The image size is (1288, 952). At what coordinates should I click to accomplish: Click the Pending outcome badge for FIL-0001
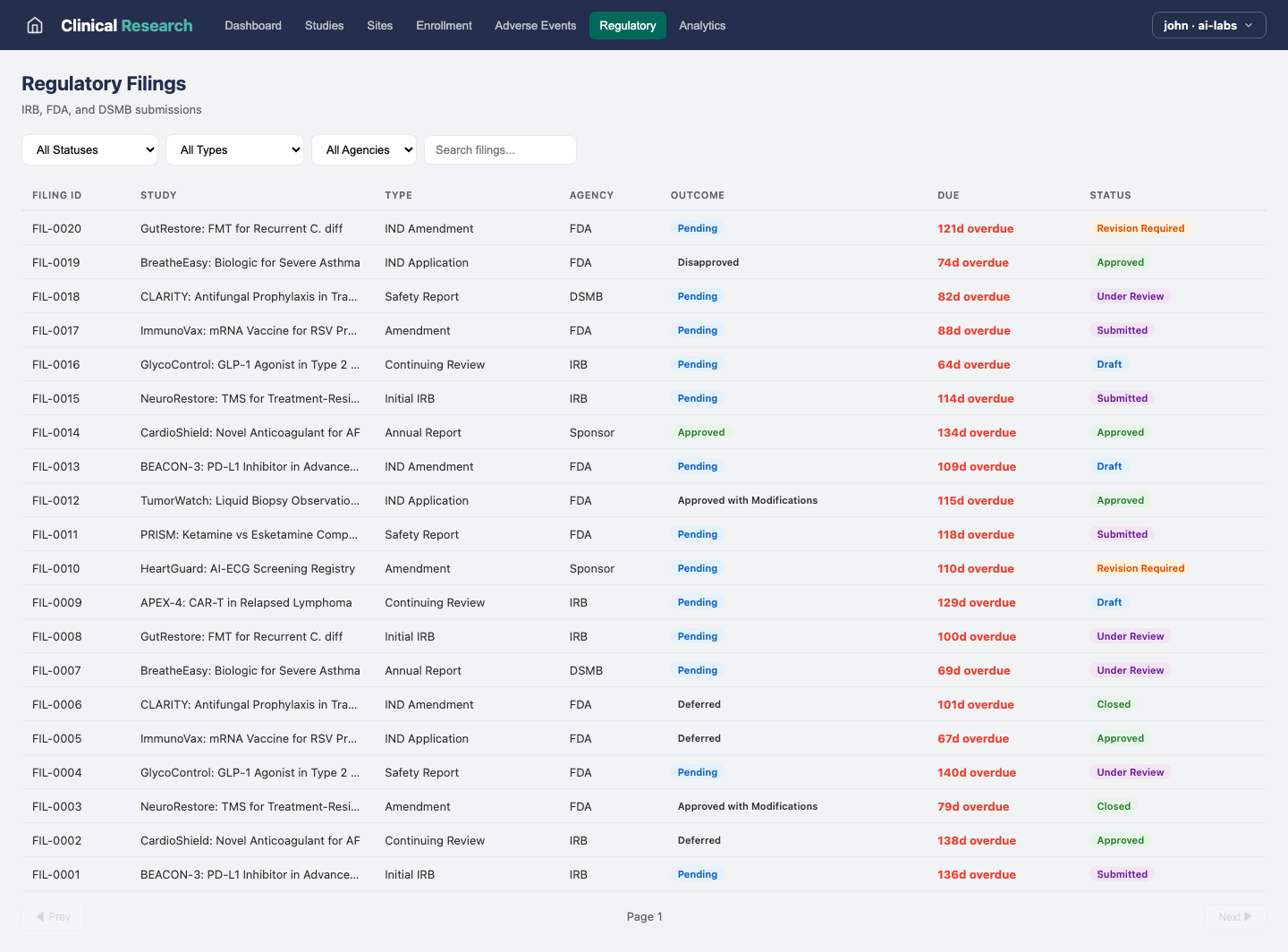[x=697, y=874]
